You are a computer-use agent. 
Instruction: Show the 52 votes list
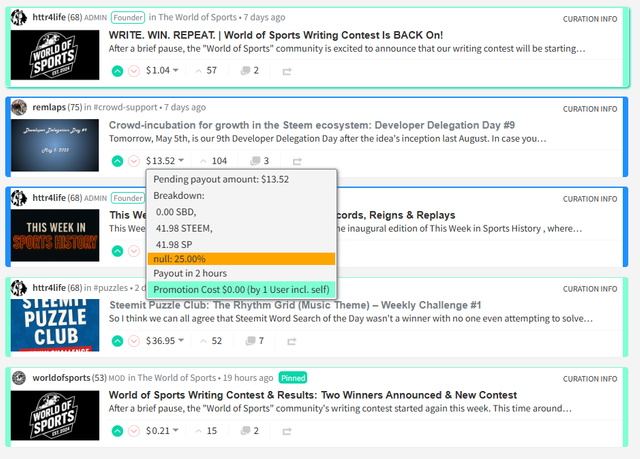211,341
